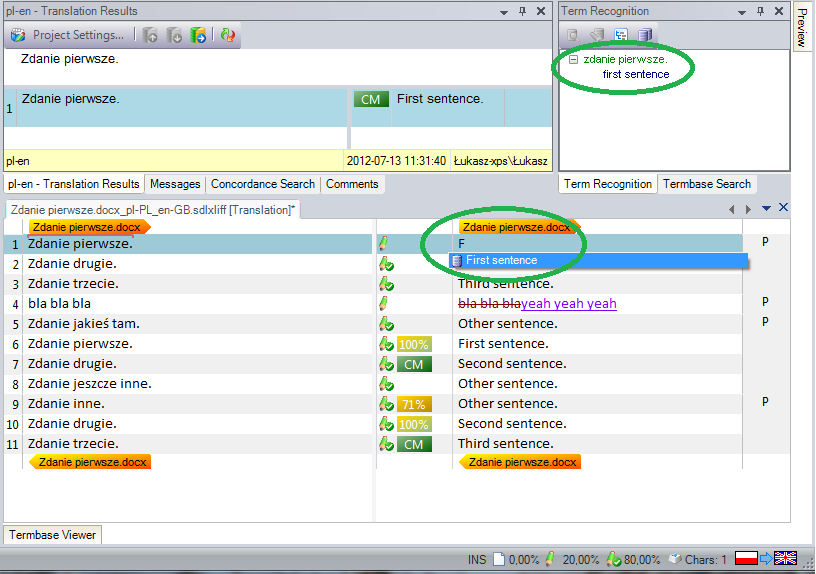Image resolution: width=816 pixels, height=574 pixels.
Task: Open Project Settings in Translation Results toolbar
Action: coord(68,35)
